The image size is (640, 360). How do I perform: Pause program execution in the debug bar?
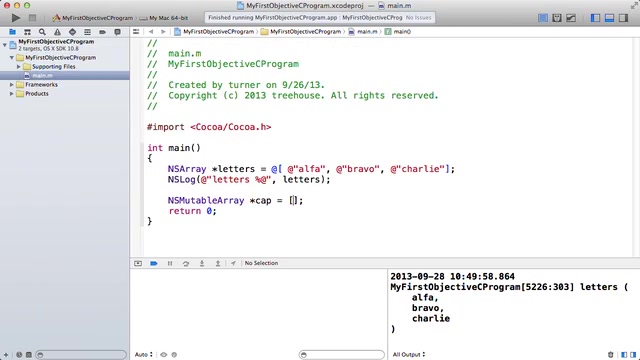click(x=170, y=263)
